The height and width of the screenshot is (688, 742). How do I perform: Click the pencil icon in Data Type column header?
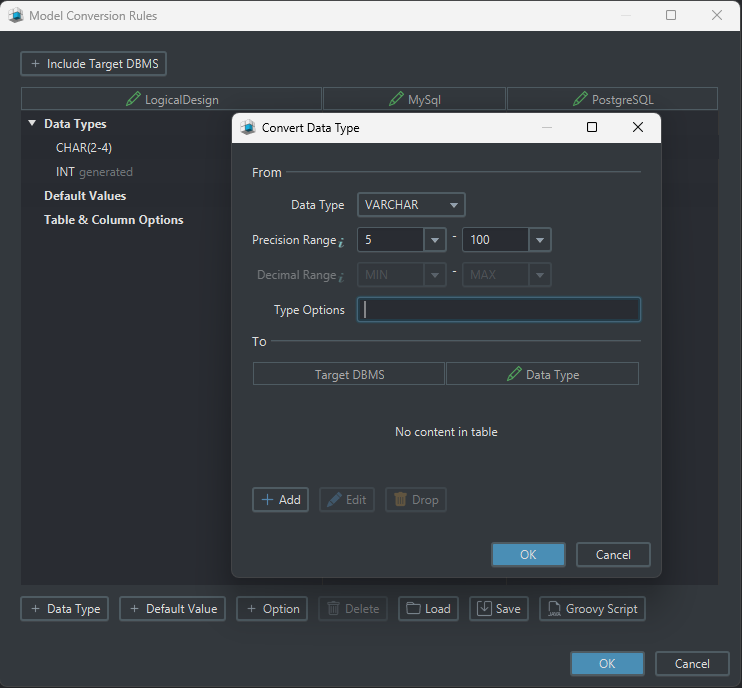click(x=514, y=374)
